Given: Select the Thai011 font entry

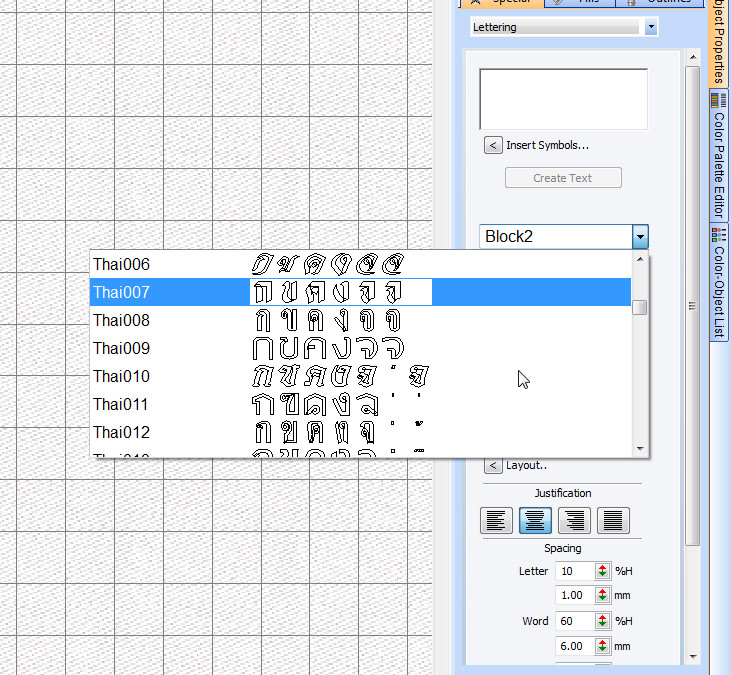Looking at the screenshot, I should 360,404.
